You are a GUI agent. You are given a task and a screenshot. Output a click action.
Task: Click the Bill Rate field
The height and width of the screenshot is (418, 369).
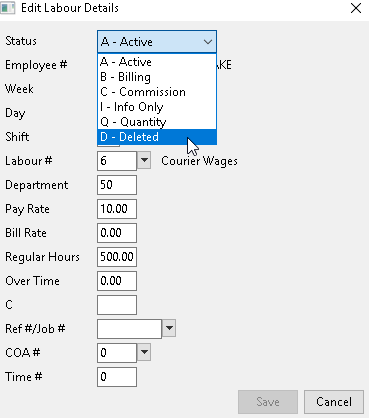coord(117,233)
